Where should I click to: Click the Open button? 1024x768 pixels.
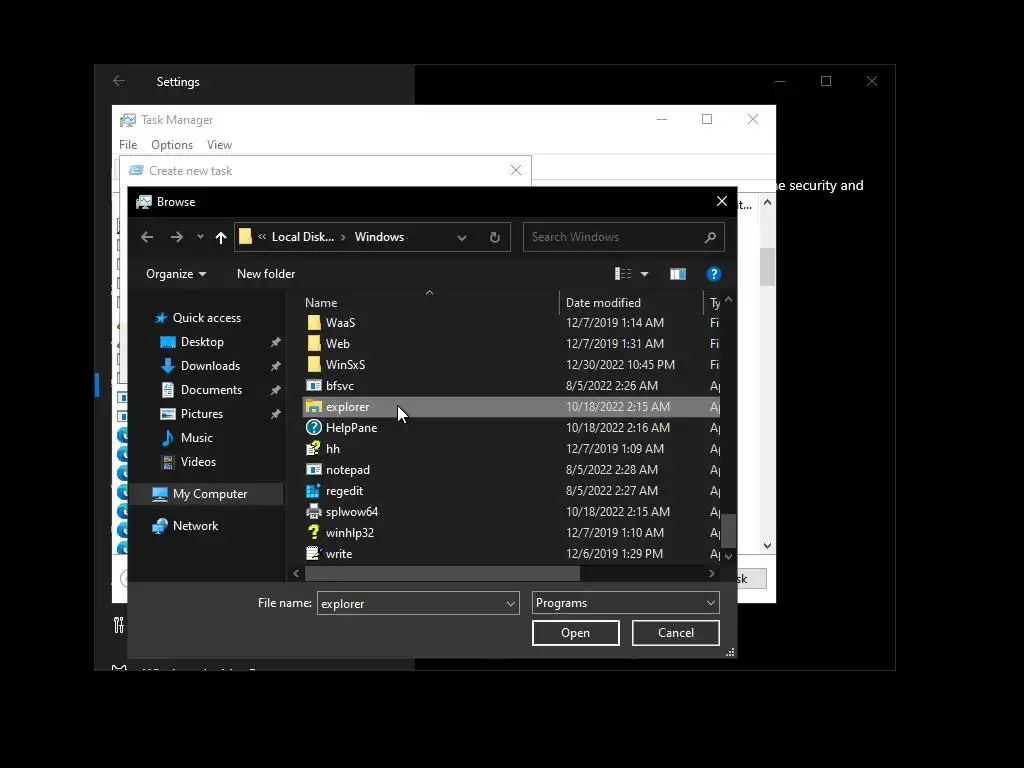pyautogui.click(x=575, y=633)
